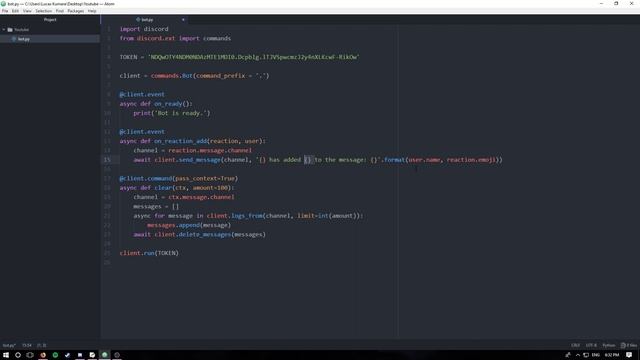Switch the ENG input language
The width and height of the screenshot is (640, 360).
596,355
